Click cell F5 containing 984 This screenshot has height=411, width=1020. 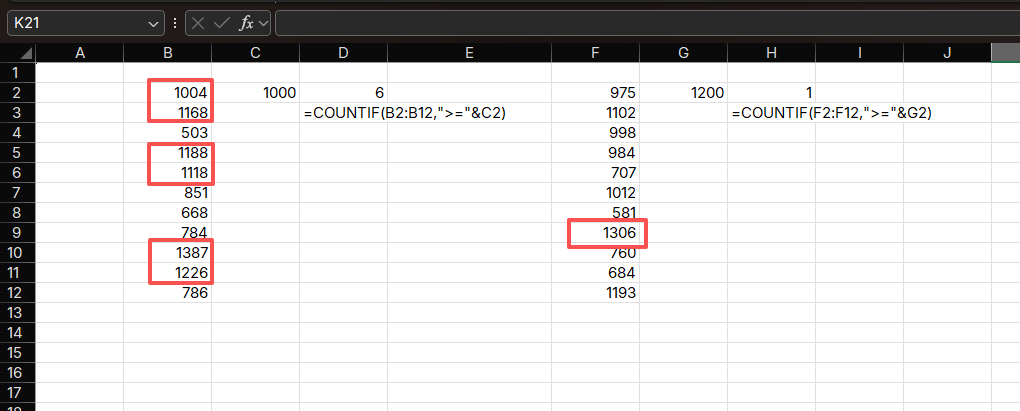(595, 153)
